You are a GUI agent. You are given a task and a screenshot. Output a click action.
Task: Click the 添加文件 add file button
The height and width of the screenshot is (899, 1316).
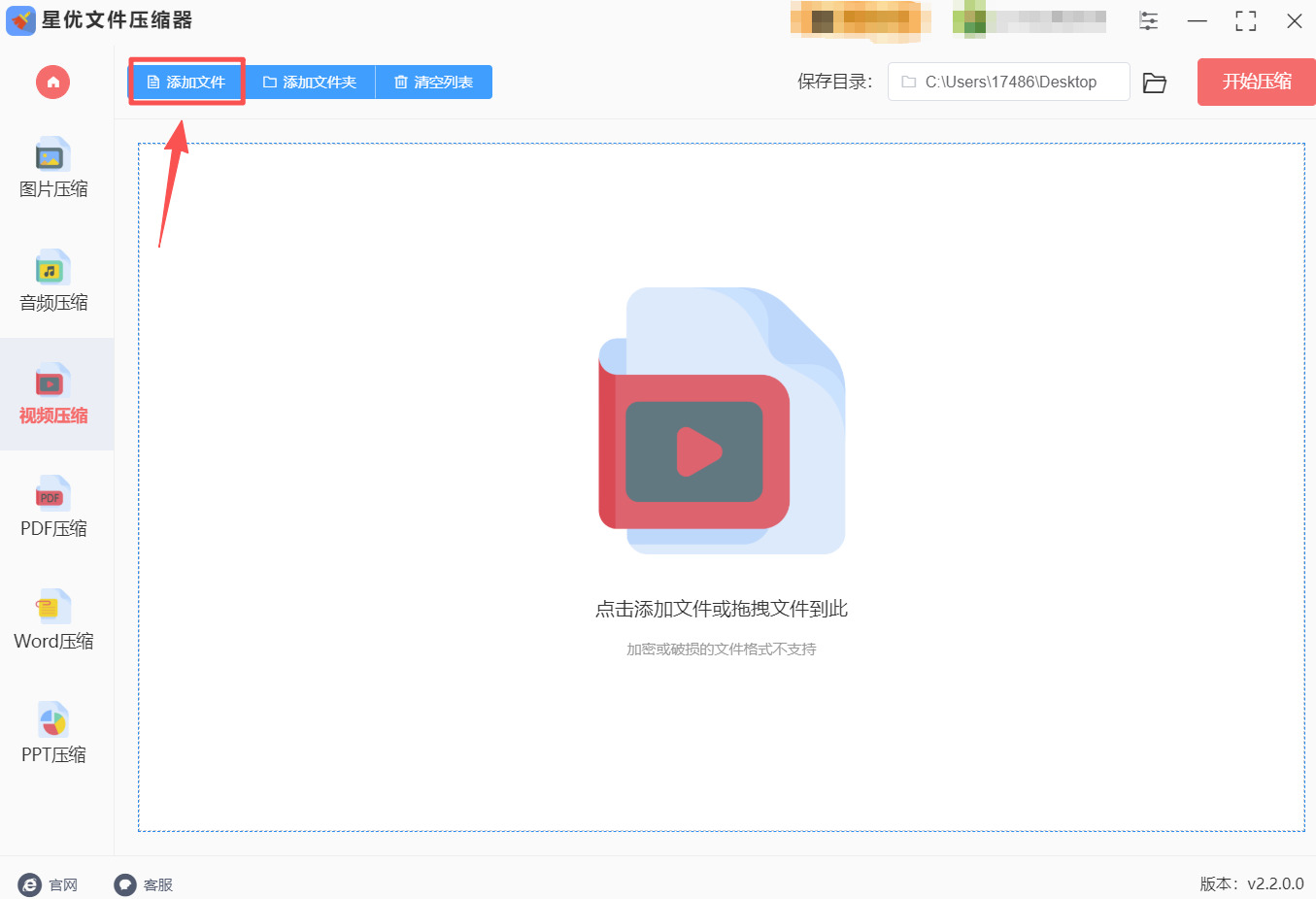186,82
